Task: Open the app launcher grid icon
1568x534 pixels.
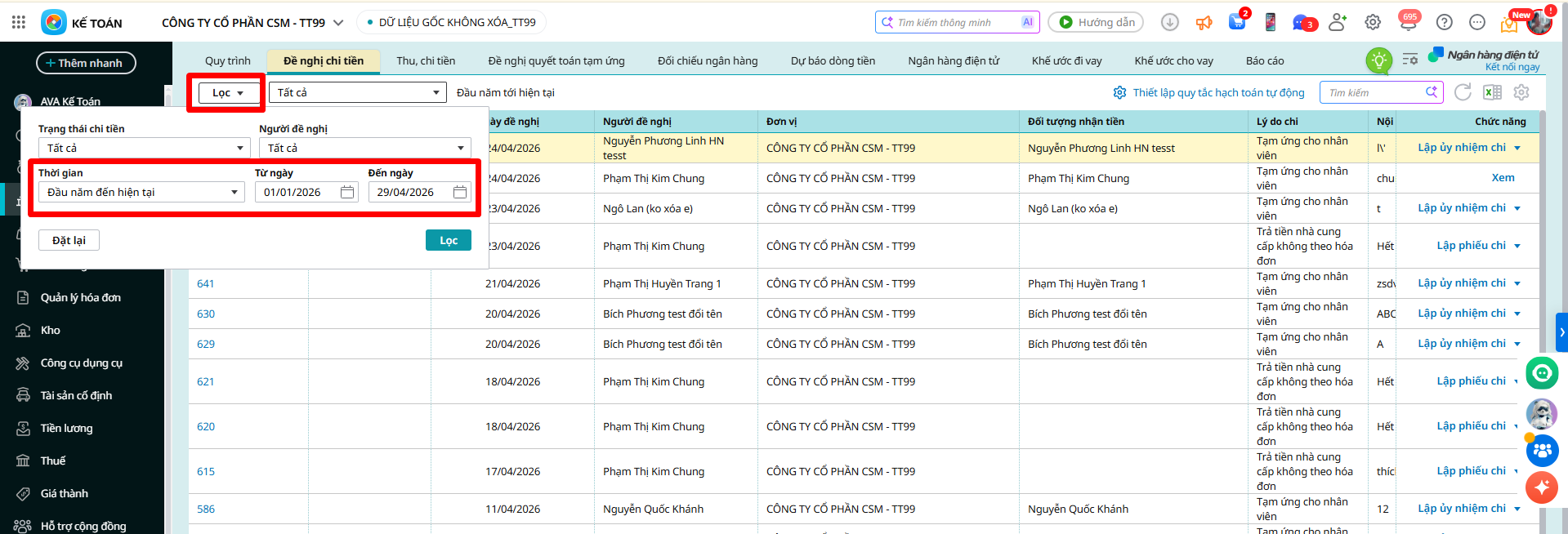Action: click(x=19, y=23)
